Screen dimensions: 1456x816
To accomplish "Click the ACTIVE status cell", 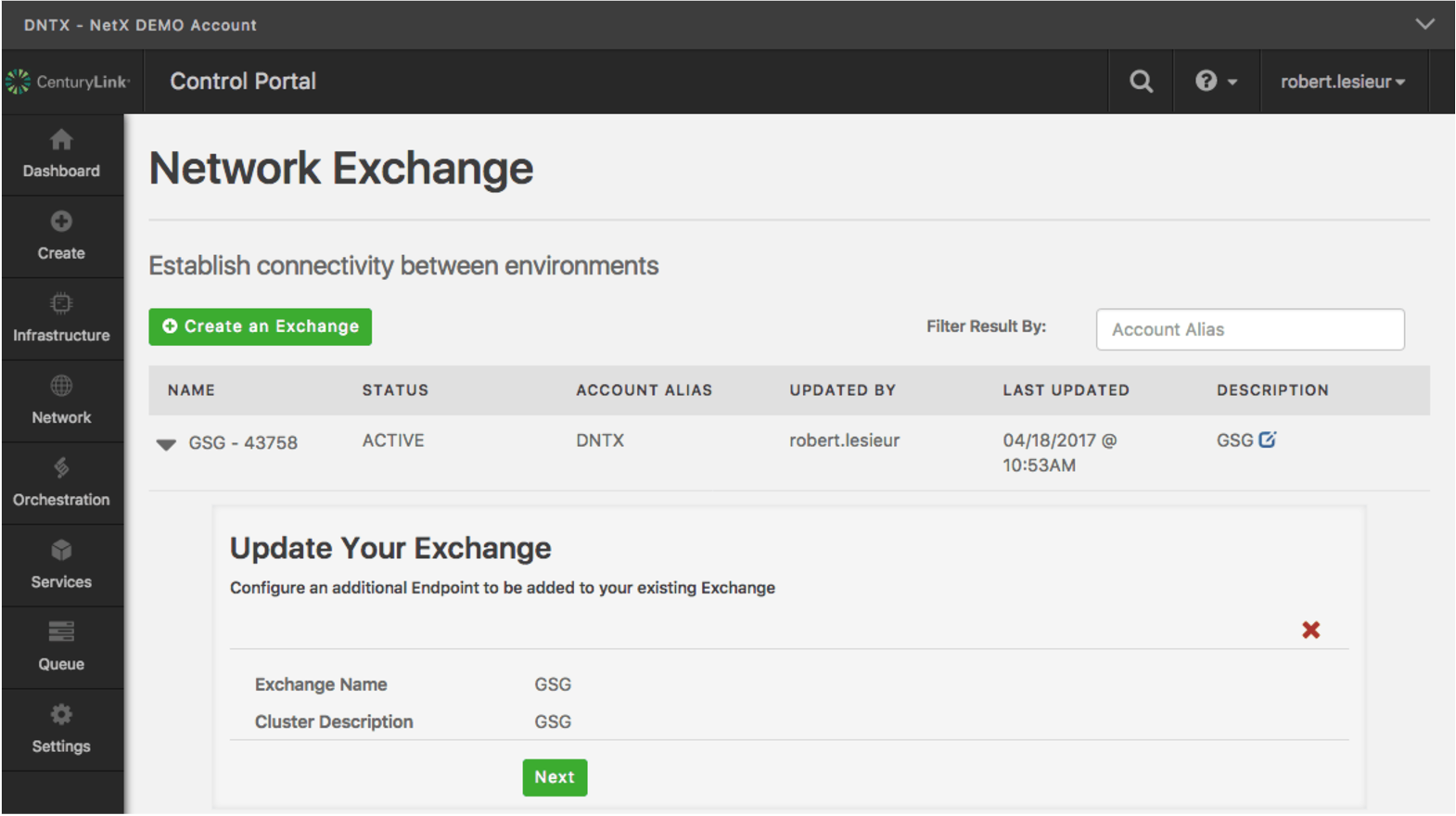I will coord(393,440).
